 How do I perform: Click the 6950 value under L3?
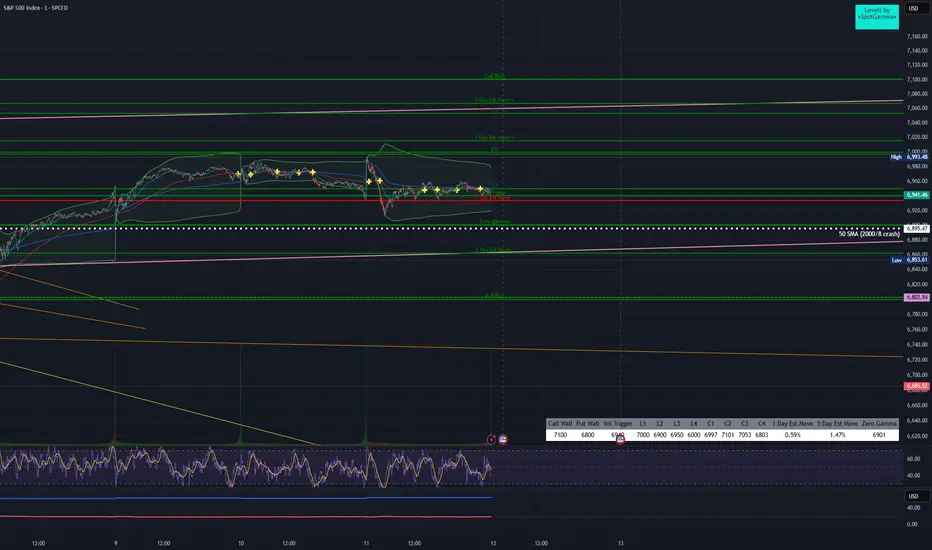coord(676,435)
